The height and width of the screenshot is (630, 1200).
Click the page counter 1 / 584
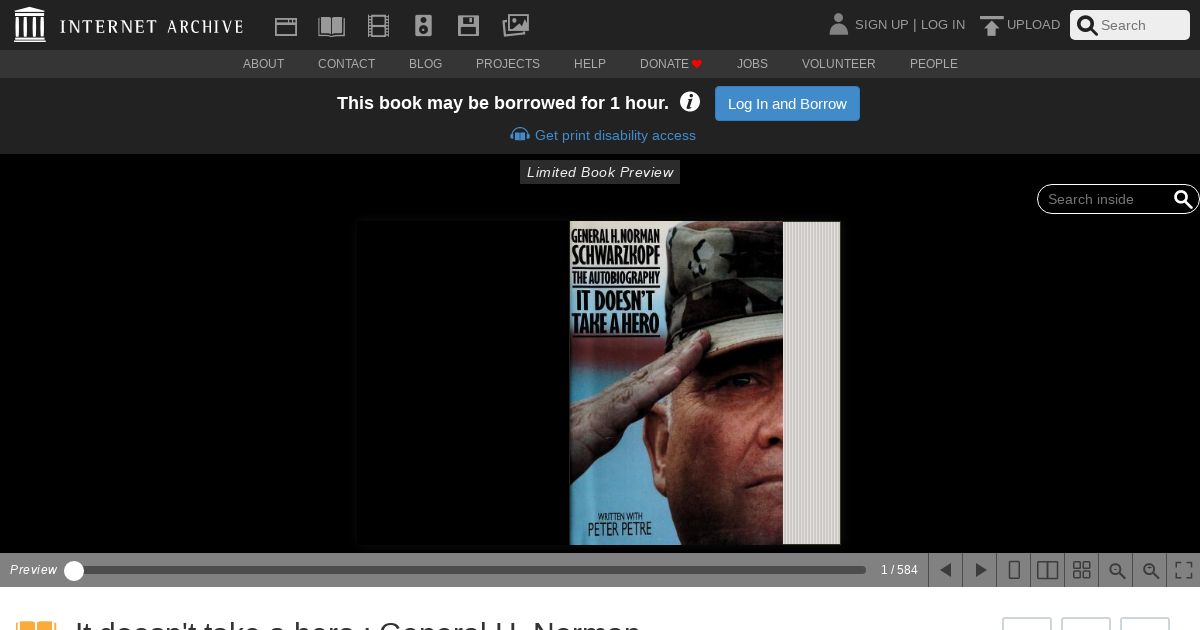[x=899, y=570]
